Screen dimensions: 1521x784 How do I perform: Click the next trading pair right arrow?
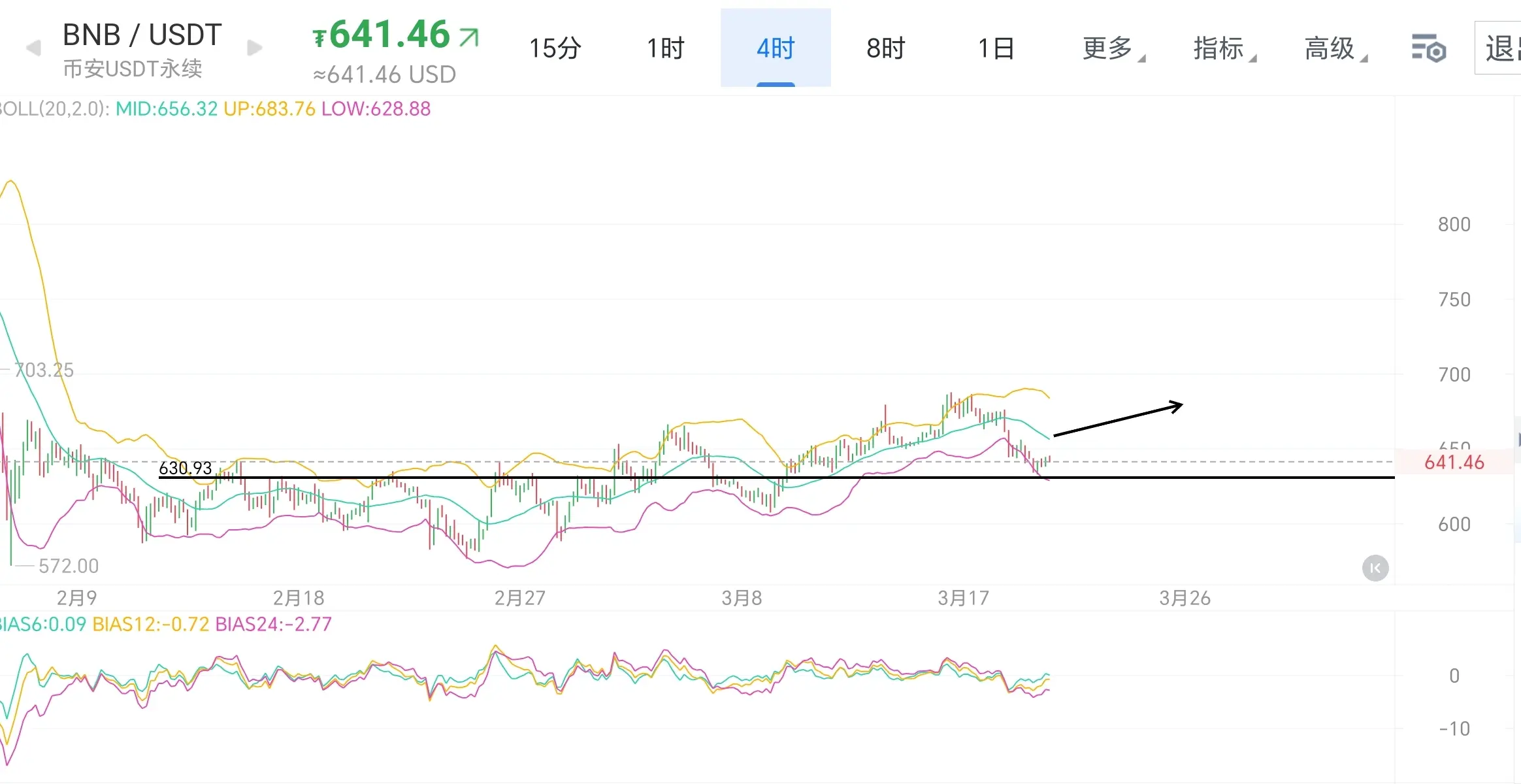(x=255, y=48)
